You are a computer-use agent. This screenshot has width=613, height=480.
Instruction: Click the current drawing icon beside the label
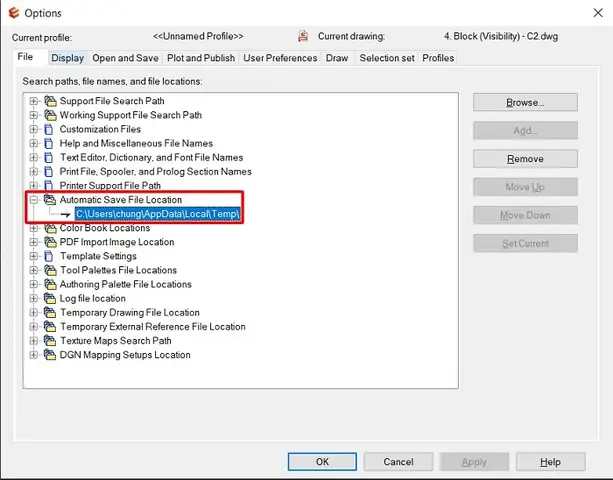303,36
